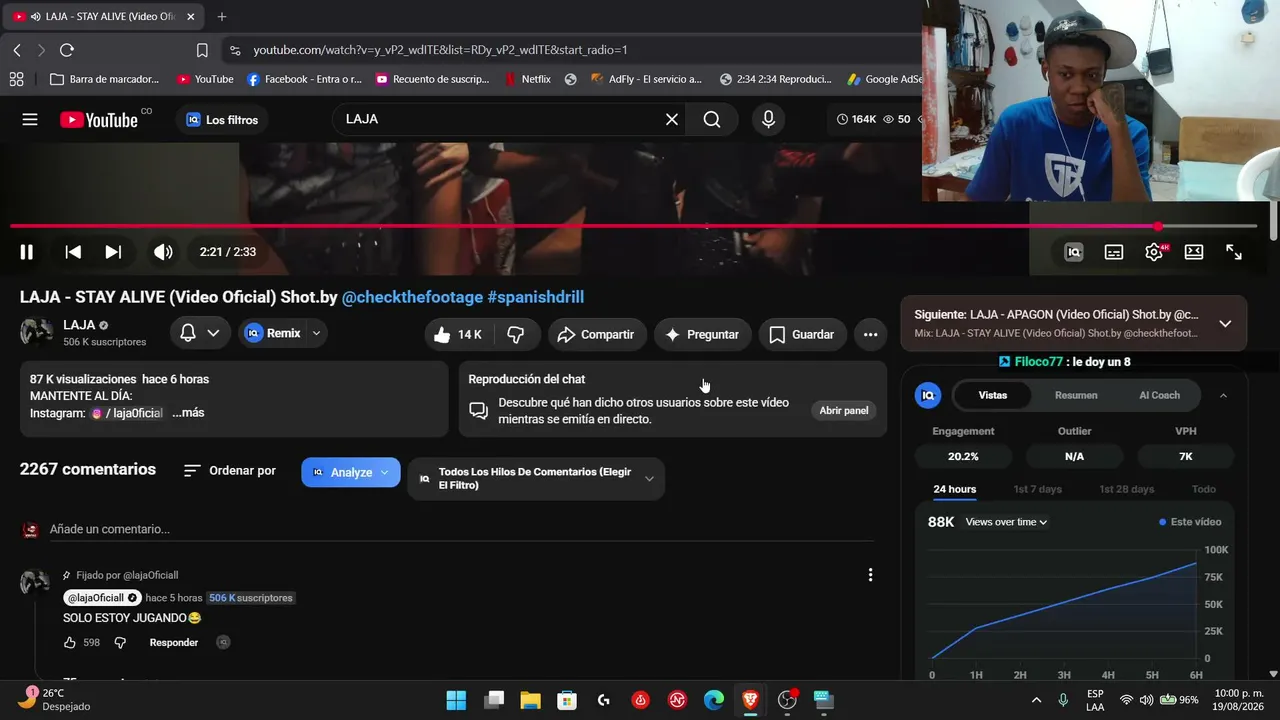Image resolution: width=1280 pixels, height=720 pixels.
Task: Mute the video player volume
Action: pyautogui.click(x=163, y=252)
